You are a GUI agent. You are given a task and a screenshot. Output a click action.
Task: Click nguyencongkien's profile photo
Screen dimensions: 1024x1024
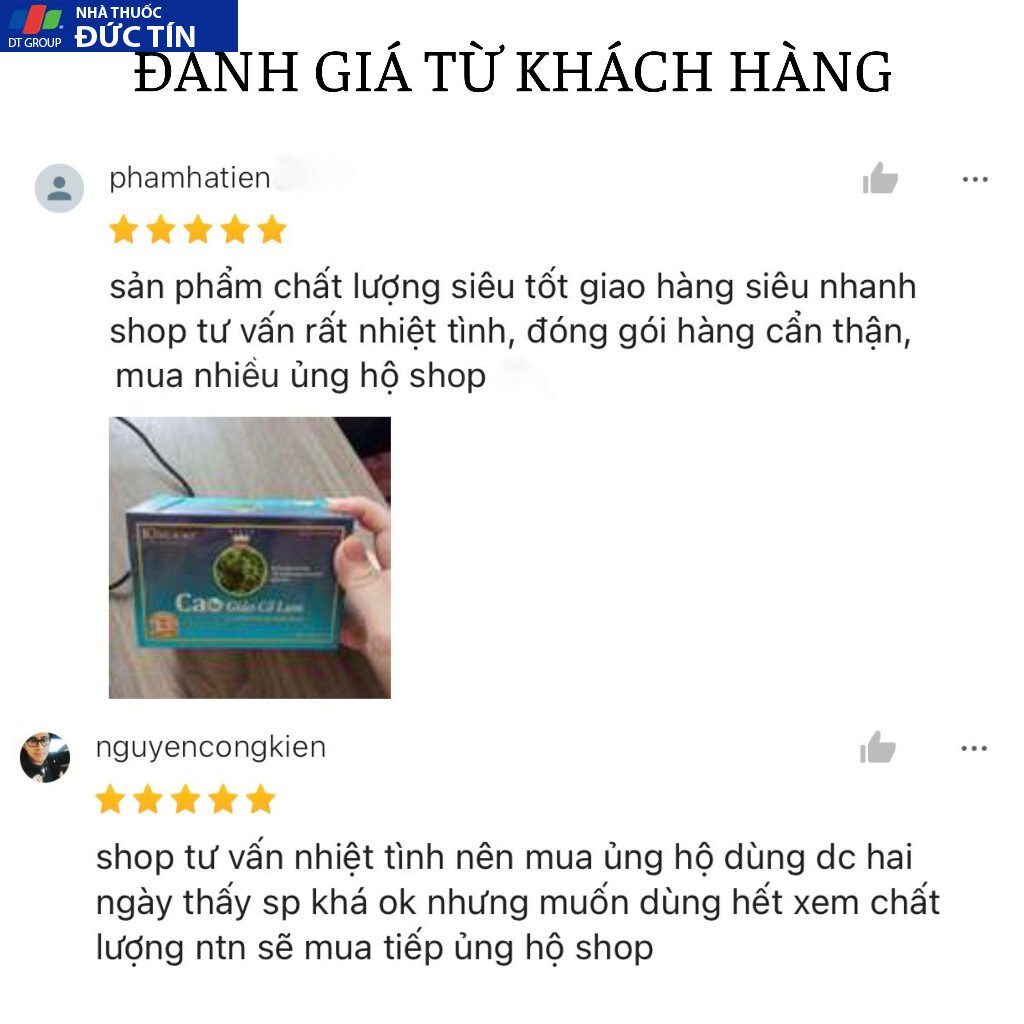[x=45, y=758]
